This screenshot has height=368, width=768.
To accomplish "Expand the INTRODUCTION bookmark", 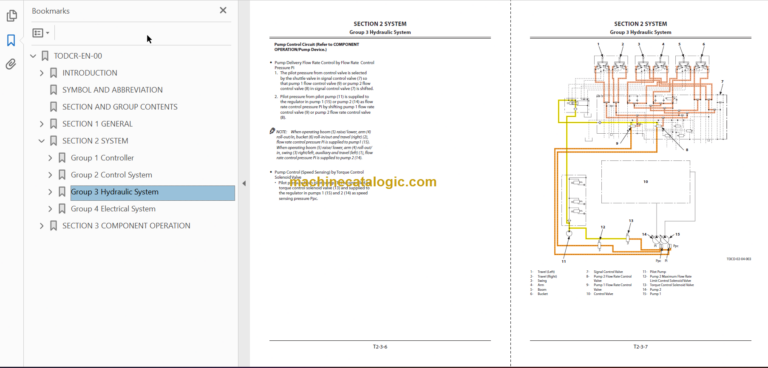I will [42, 73].
